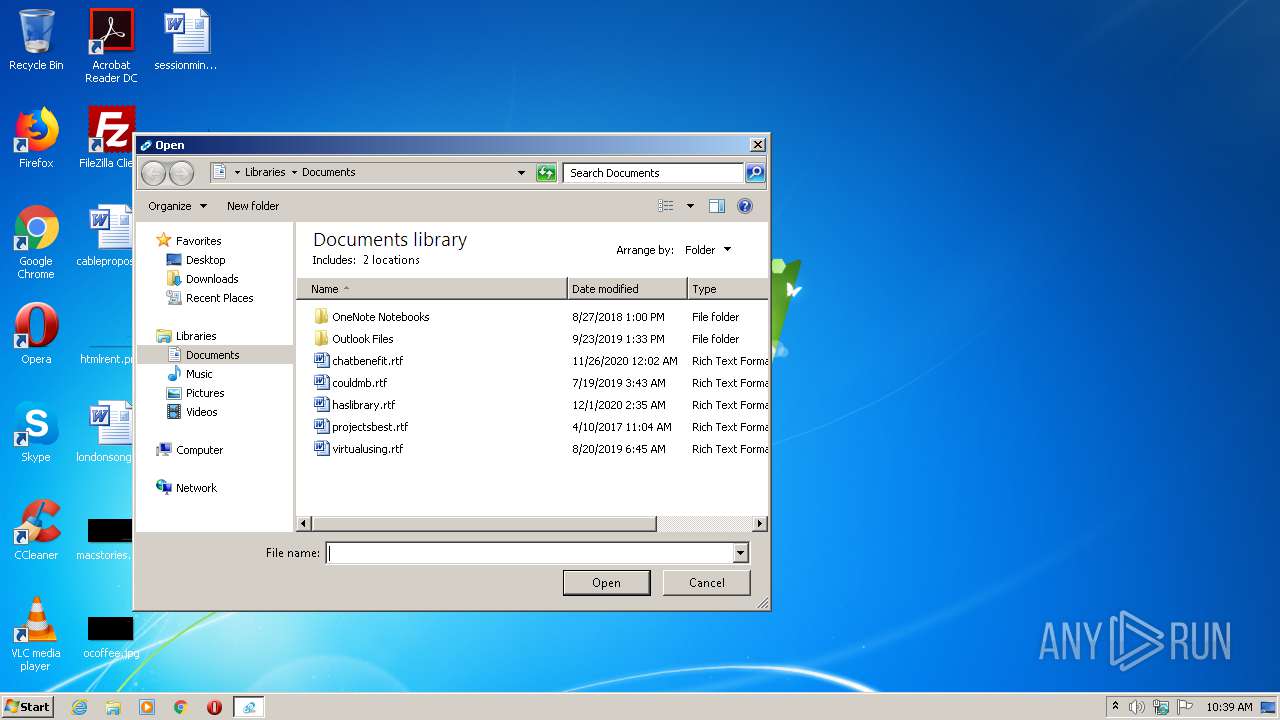Open Windows Media Player from taskbar

147,707
